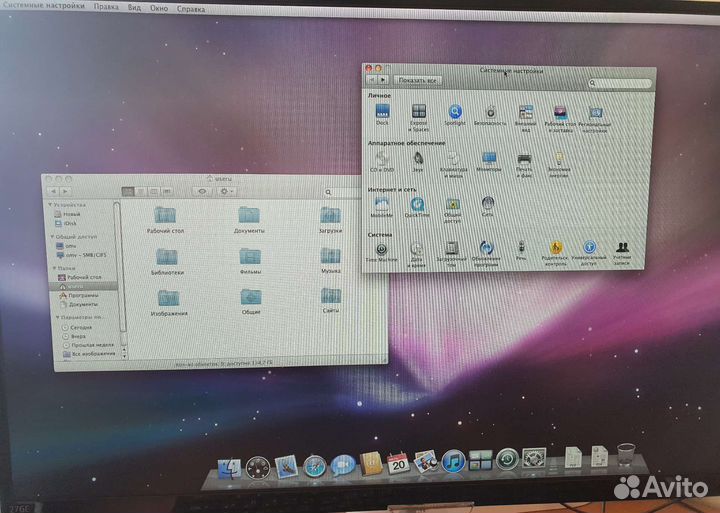
Task: Collapse the Папки sidebar section
Action: pyautogui.click(x=54, y=268)
